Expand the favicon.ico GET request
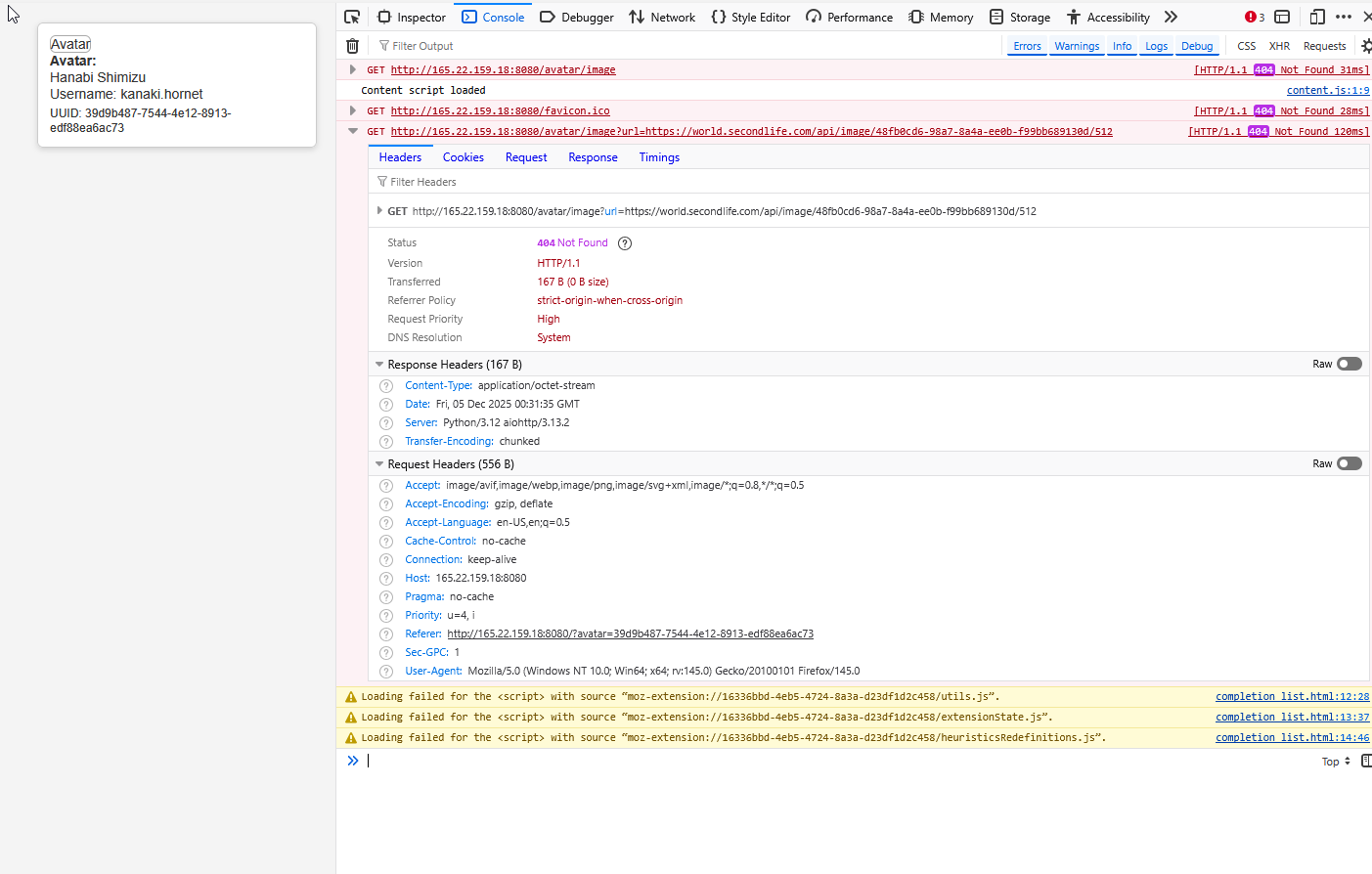 point(353,110)
